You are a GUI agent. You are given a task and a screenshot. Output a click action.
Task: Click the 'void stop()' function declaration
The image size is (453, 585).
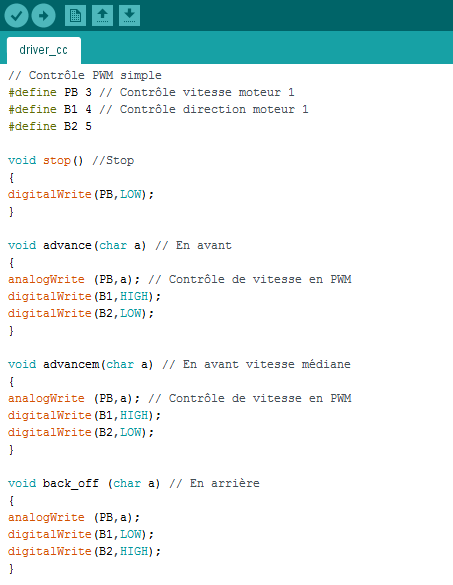click(x=46, y=160)
